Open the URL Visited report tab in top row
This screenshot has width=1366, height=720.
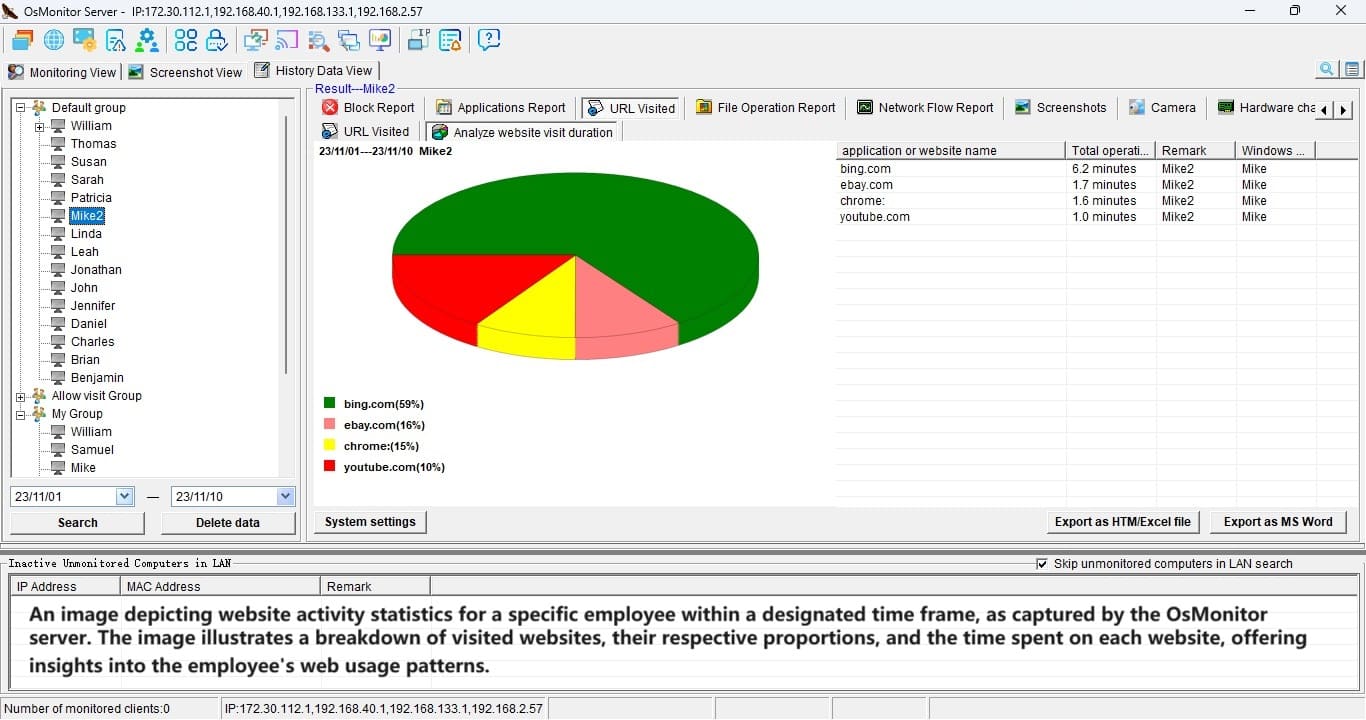coord(631,108)
